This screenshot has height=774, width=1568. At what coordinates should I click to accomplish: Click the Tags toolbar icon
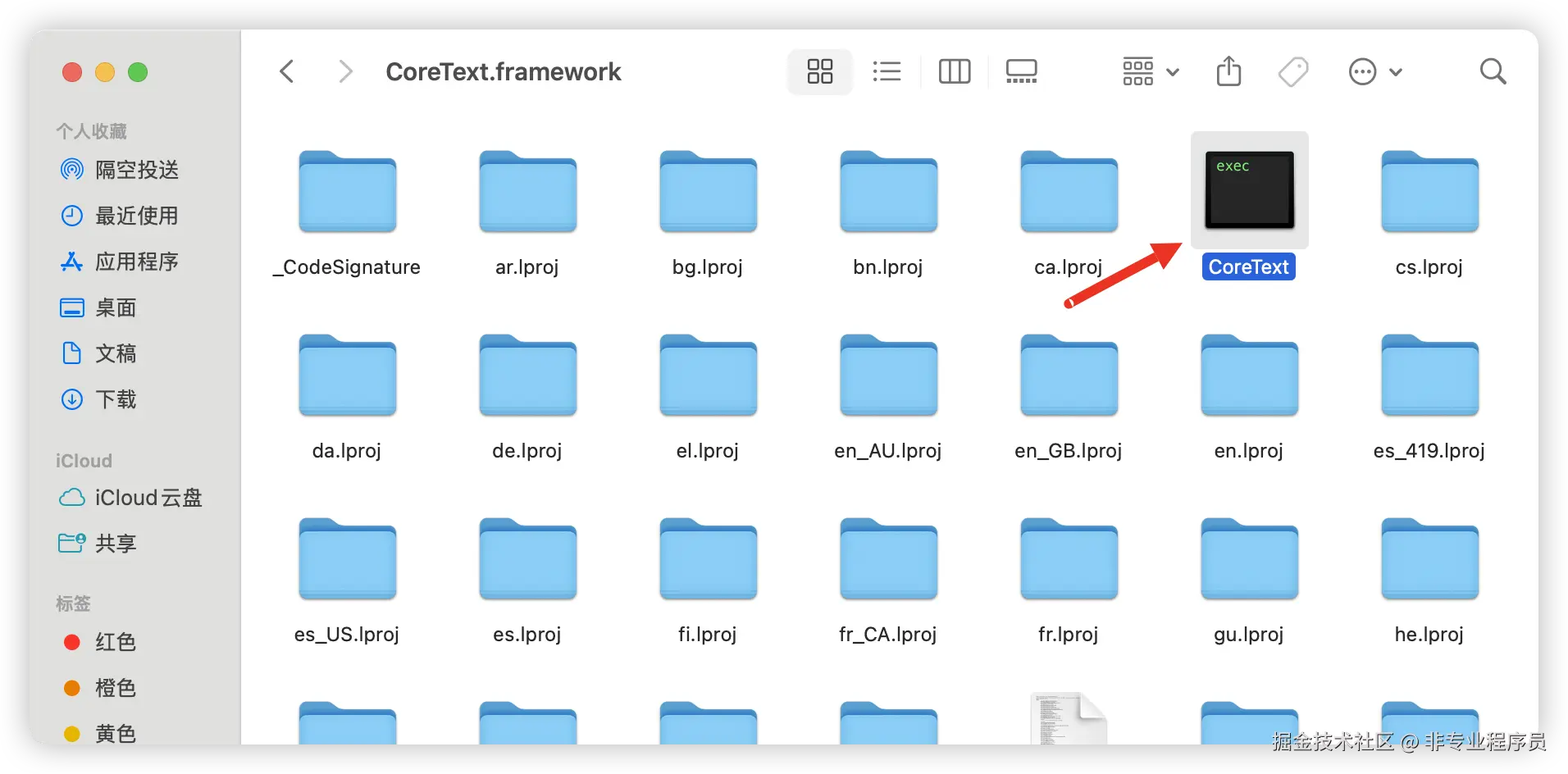1293,71
